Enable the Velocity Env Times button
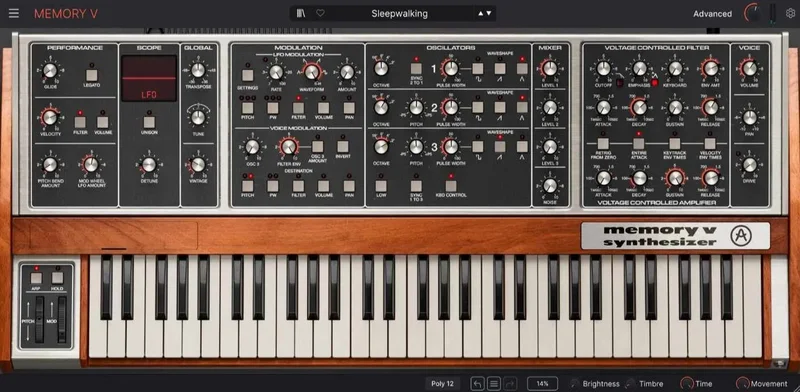This screenshot has width=800, height=392. coord(710,144)
